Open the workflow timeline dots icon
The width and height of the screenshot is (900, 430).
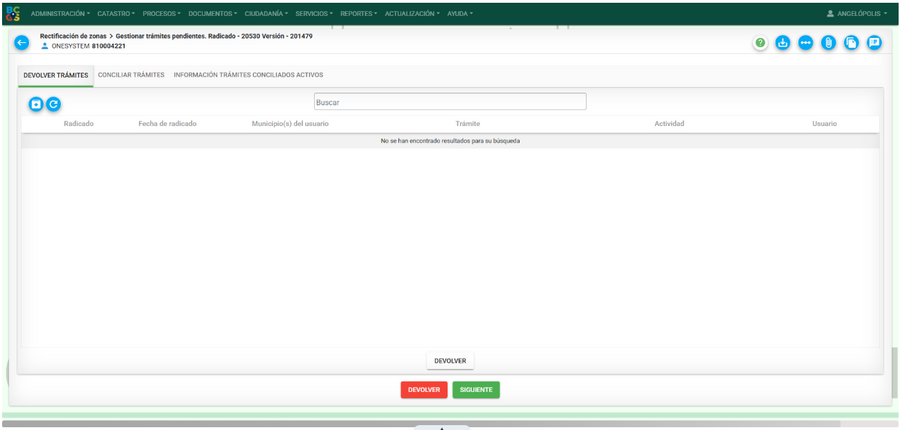click(x=806, y=42)
